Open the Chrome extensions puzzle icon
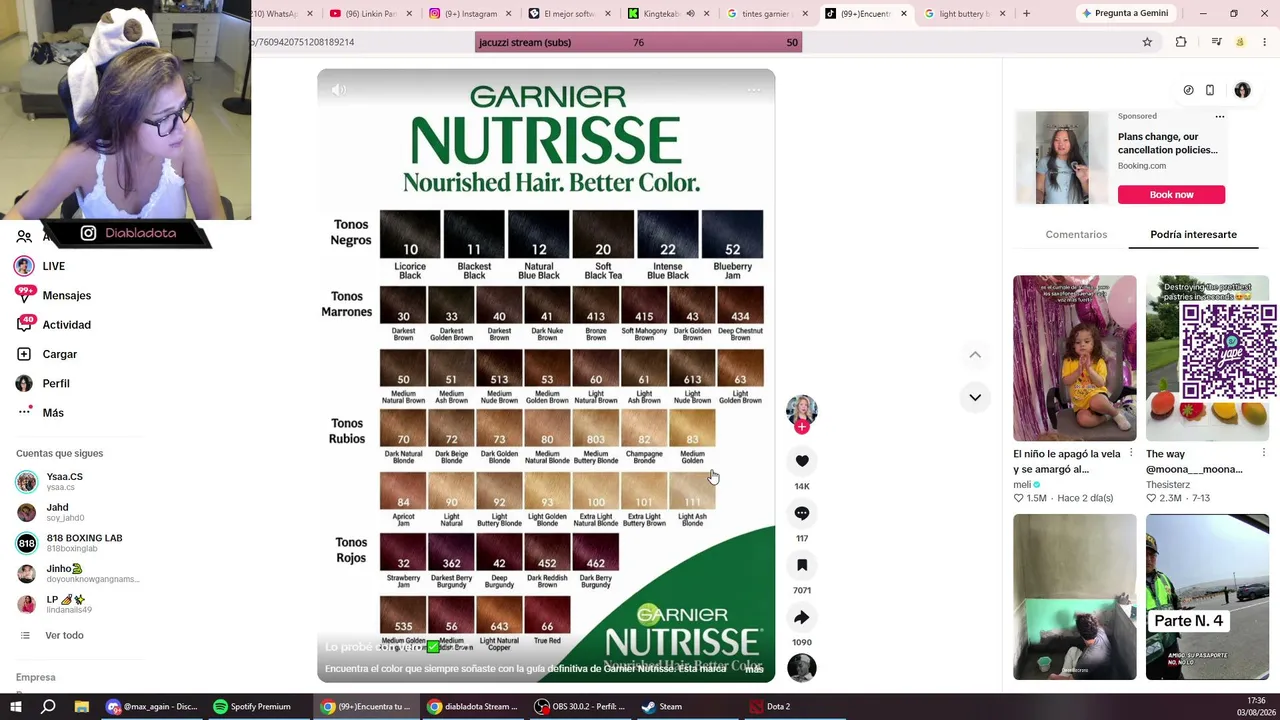Screen dimensions: 1280x720 pyautogui.click(x=1181, y=42)
